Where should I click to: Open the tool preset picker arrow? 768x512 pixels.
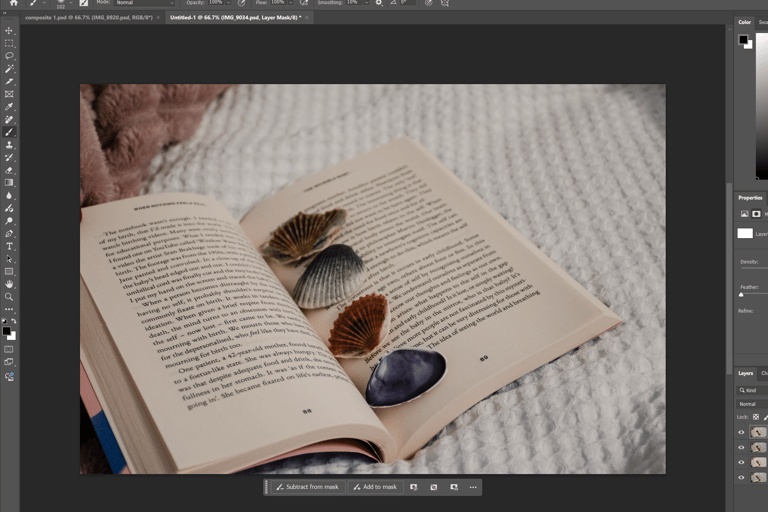pyautogui.click(x=43, y=3)
